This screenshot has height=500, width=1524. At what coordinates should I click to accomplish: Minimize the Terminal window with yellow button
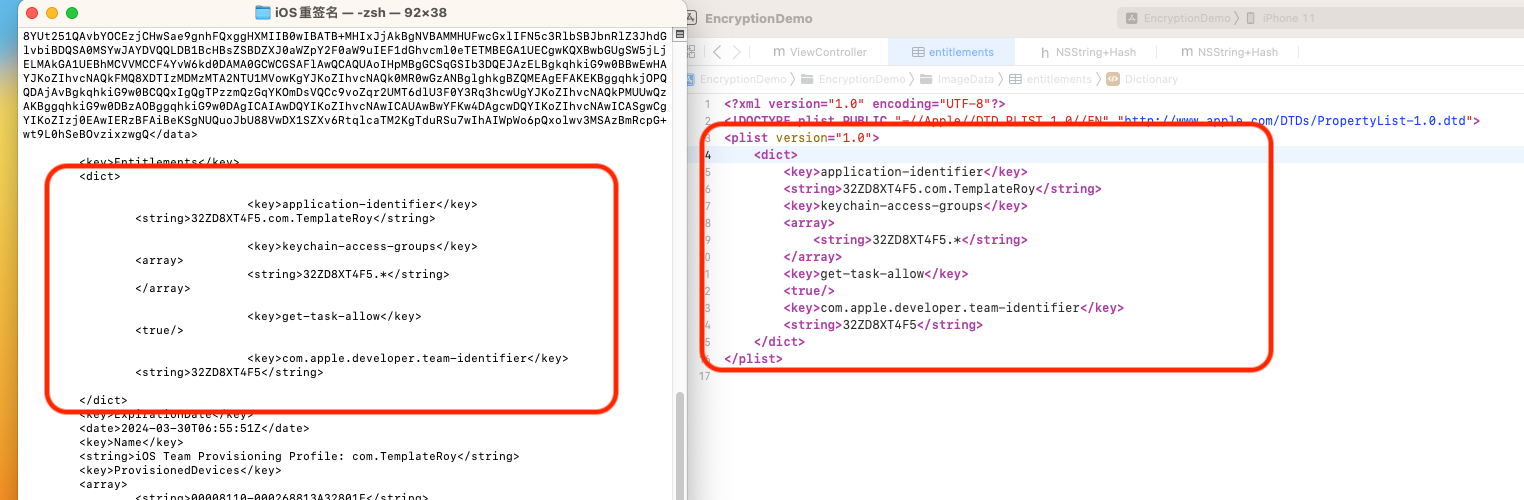pos(51,13)
